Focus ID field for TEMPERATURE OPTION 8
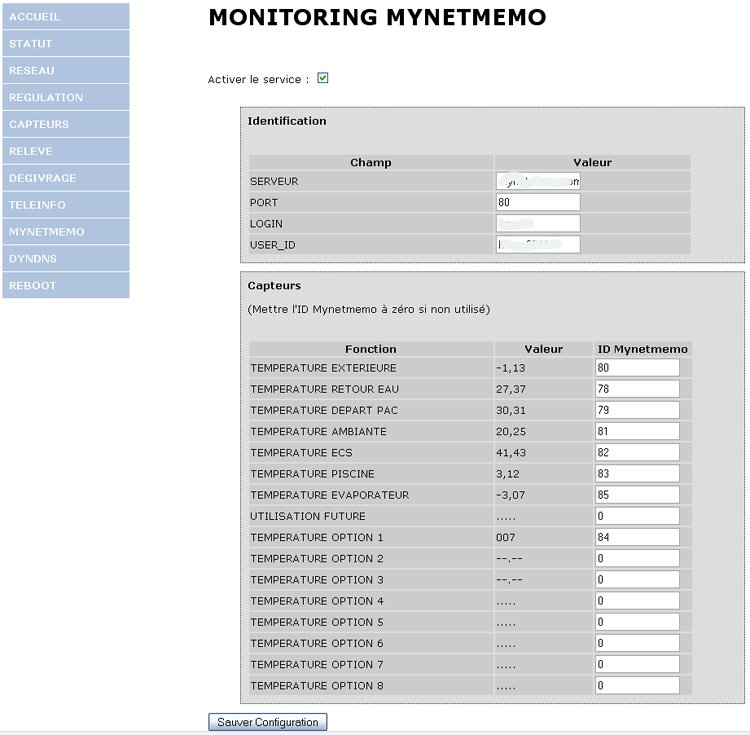This screenshot has width=750, height=735. coord(637,685)
